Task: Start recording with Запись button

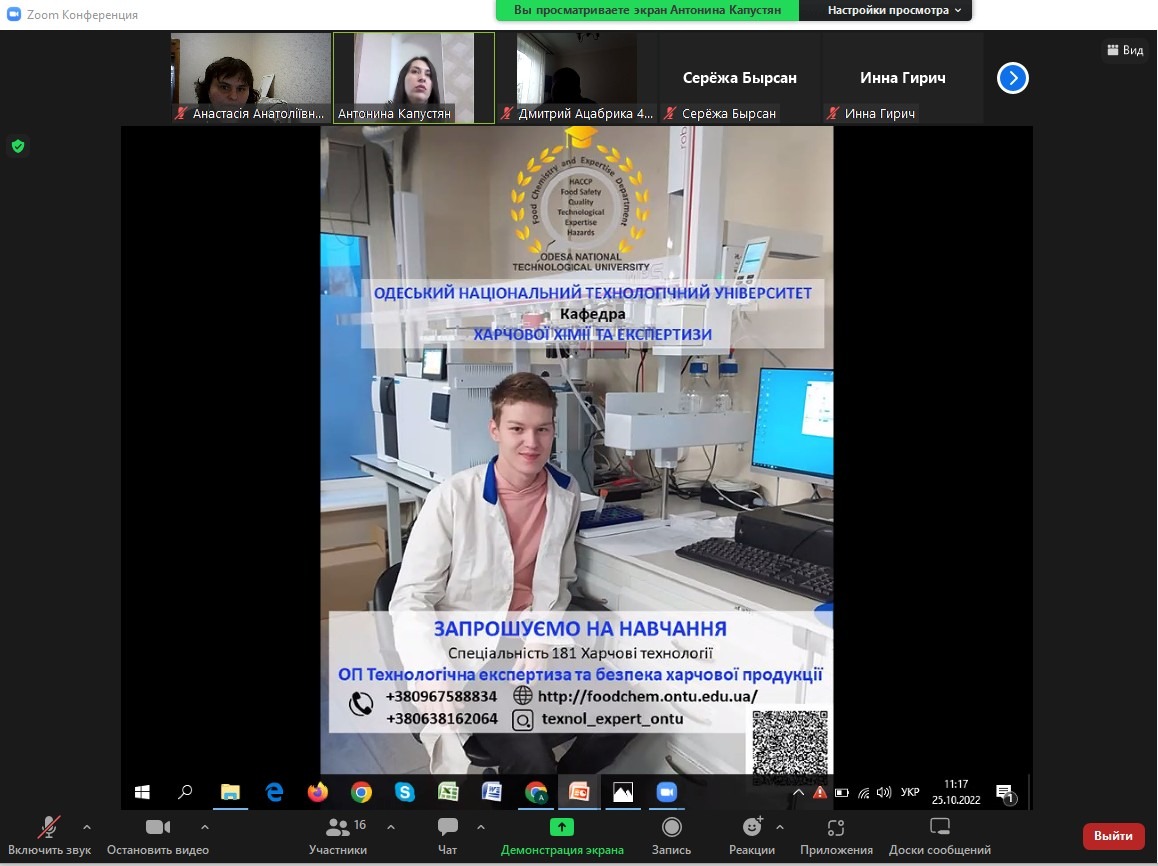Action: (671, 836)
